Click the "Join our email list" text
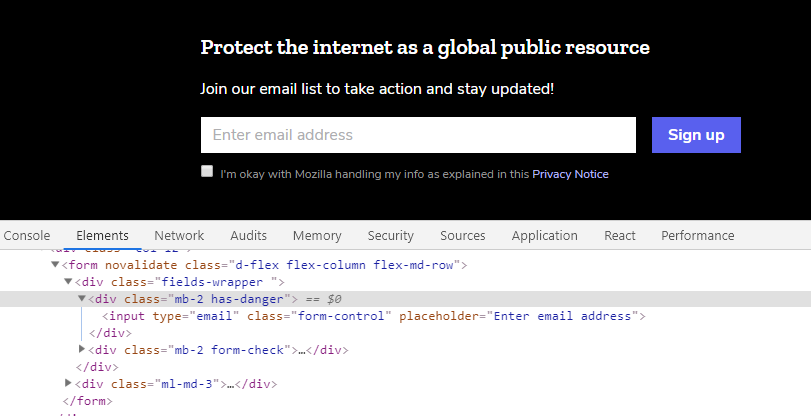 (377, 89)
